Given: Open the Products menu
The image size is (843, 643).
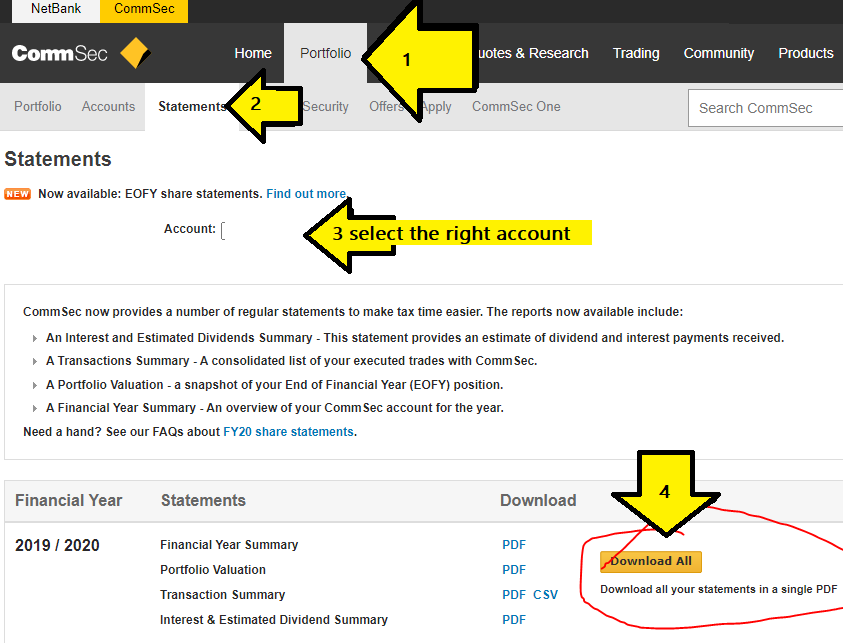Looking at the screenshot, I should pos(806,53).
